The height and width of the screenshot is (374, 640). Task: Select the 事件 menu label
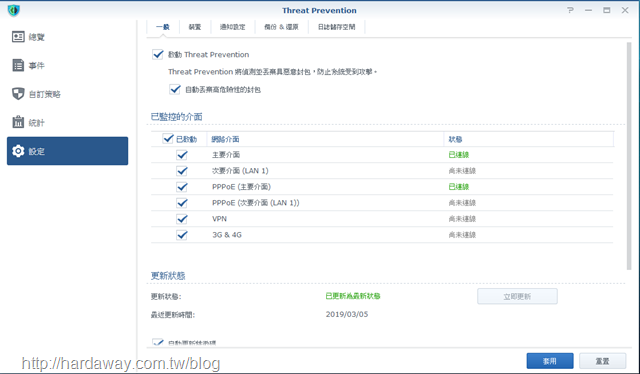[36, 65]
